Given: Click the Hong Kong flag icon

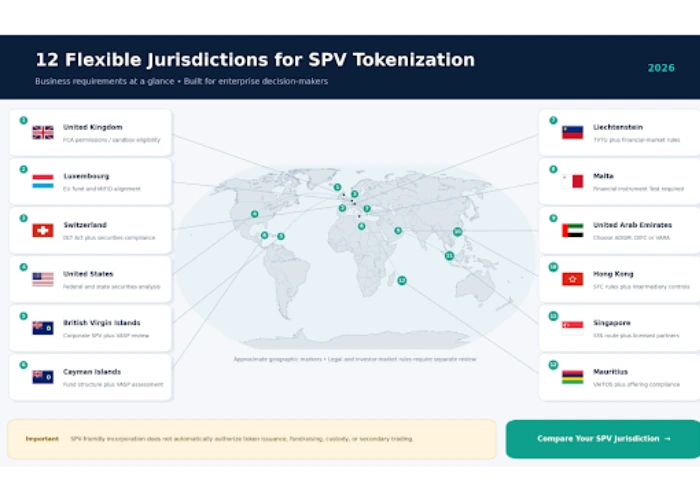Looking at the screenshot, I should pos(572,279).
